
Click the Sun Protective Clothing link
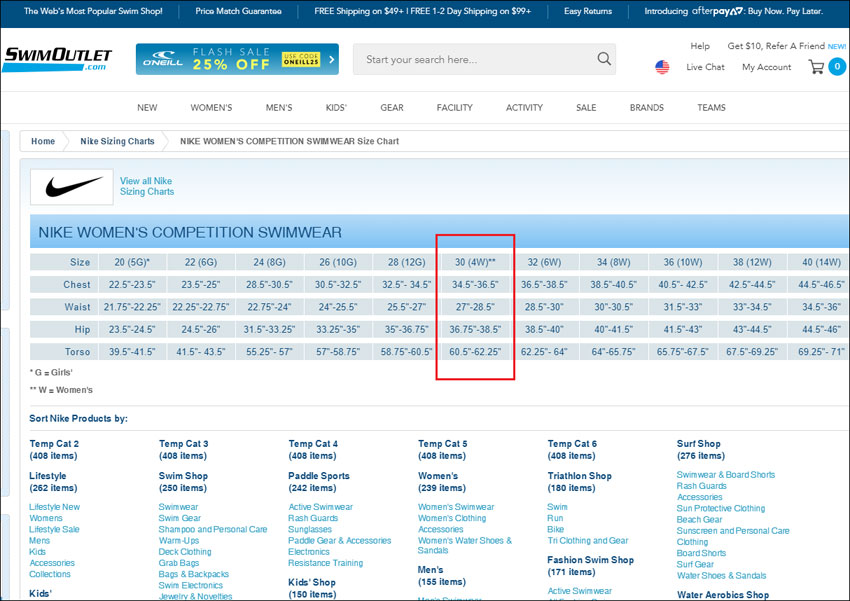pyautogui.click(x=720, y=508)
